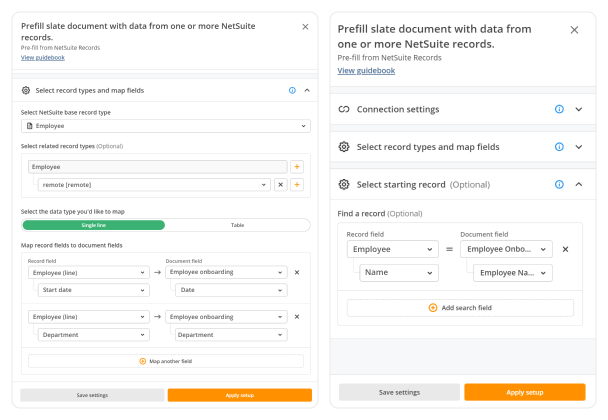The width and height of the screenshot is (608, 420).
Task: Open View guidebook link in right panel
Action: click(x=366, y=71)
